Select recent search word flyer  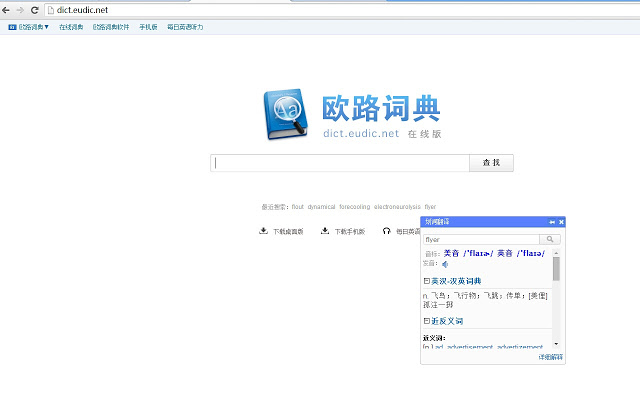coord(430,207)
